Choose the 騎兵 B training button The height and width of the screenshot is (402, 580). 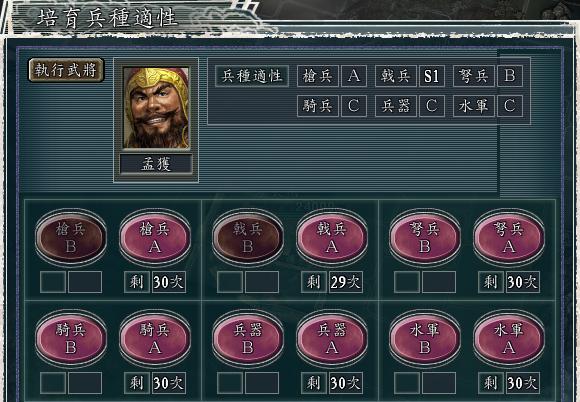coord(71,338)
